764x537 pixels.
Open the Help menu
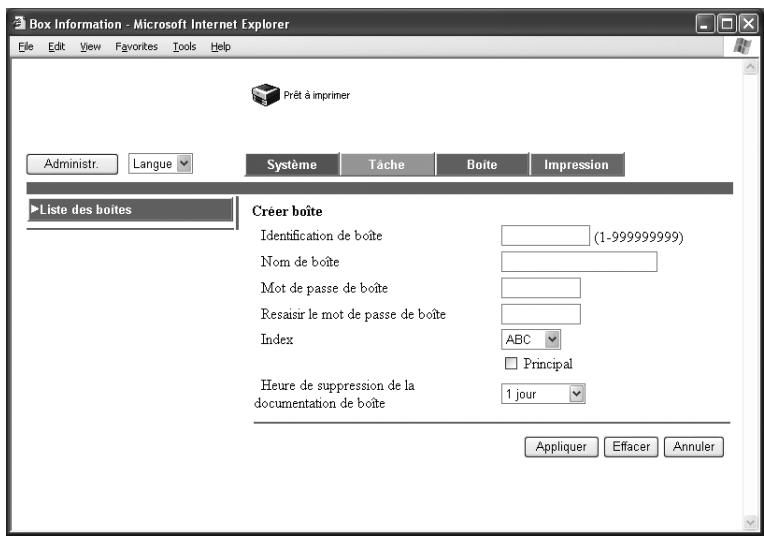pyautogui.click(x=220, y=47)
